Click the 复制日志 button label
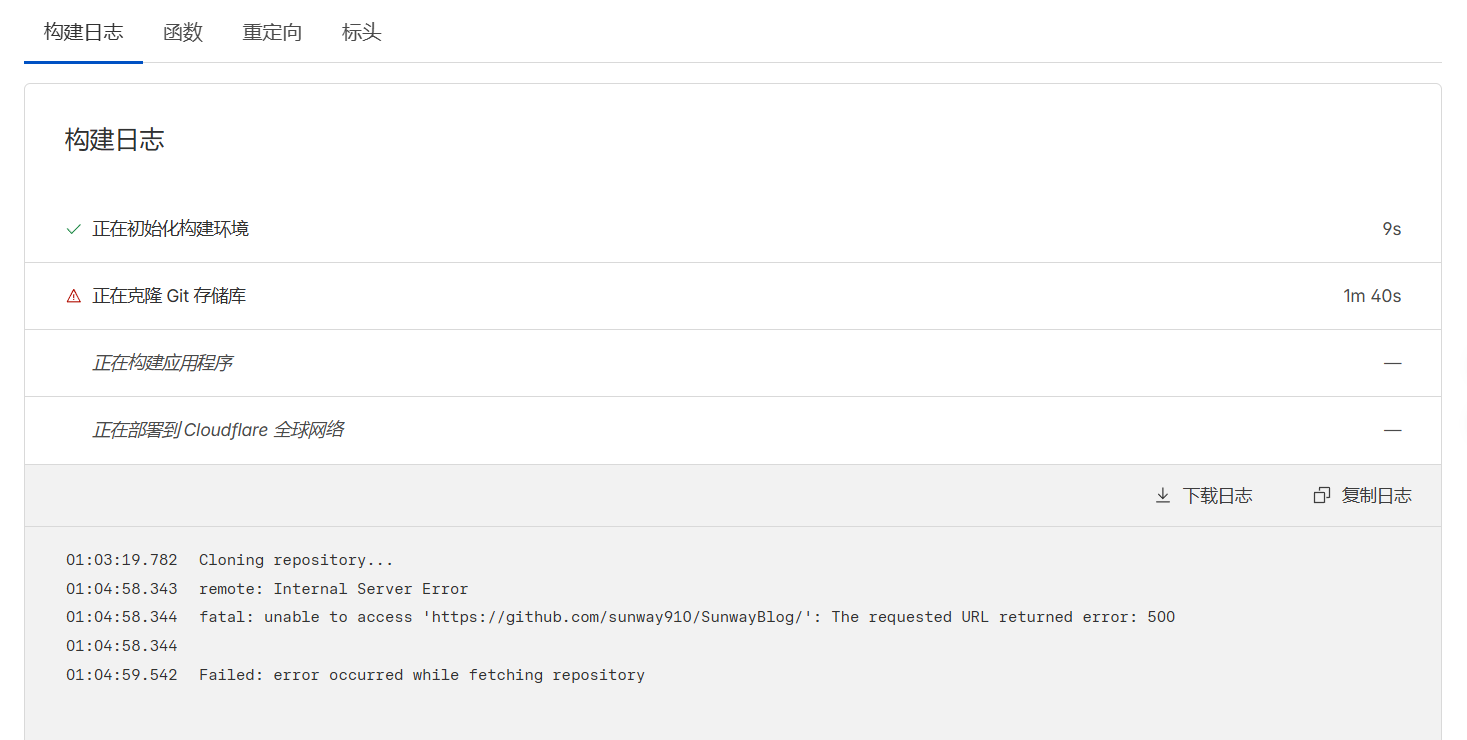 coord(1376,496)
